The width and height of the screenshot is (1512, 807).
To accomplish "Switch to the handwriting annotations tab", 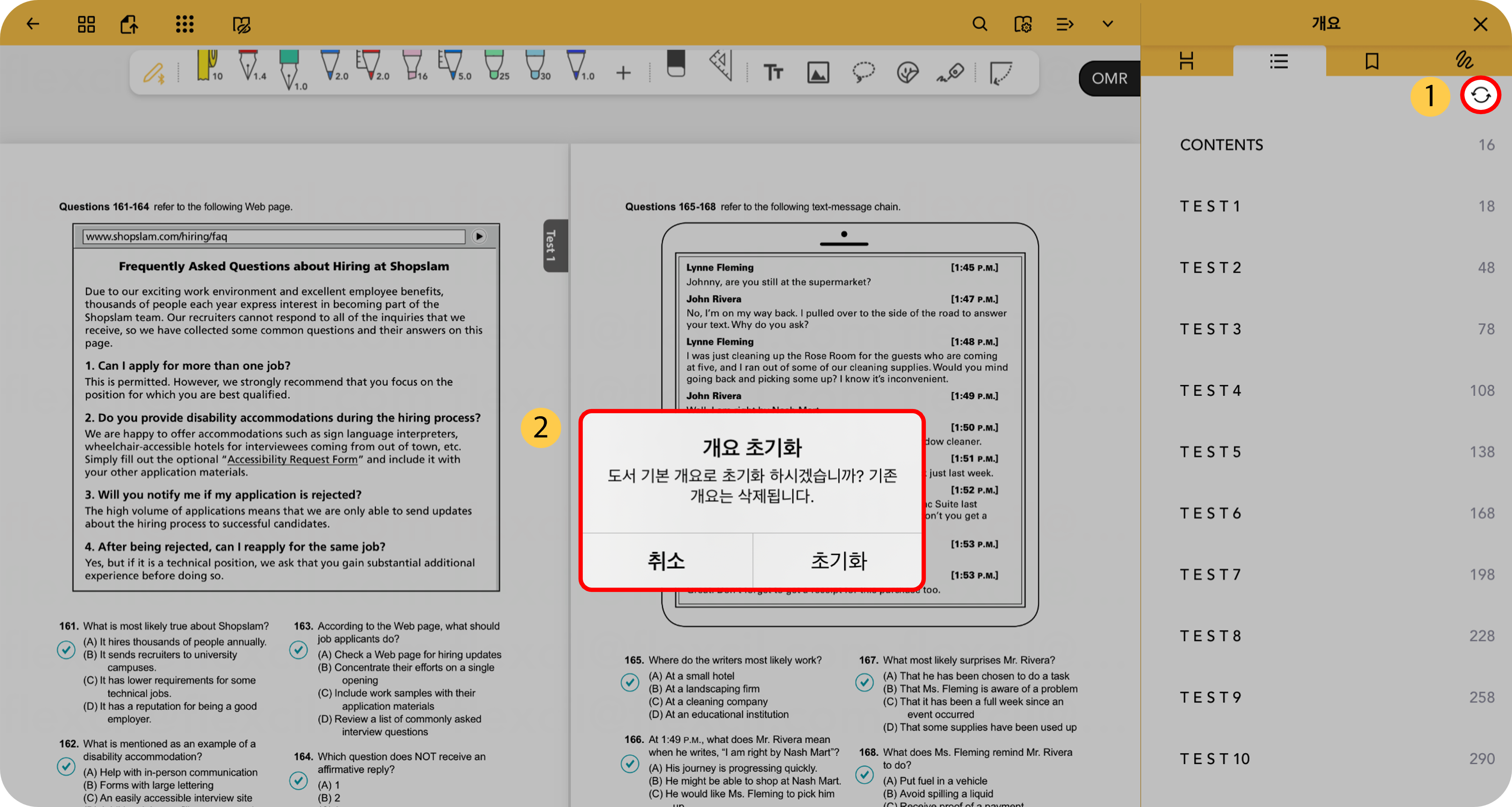I will click(x=1464, y=61).
